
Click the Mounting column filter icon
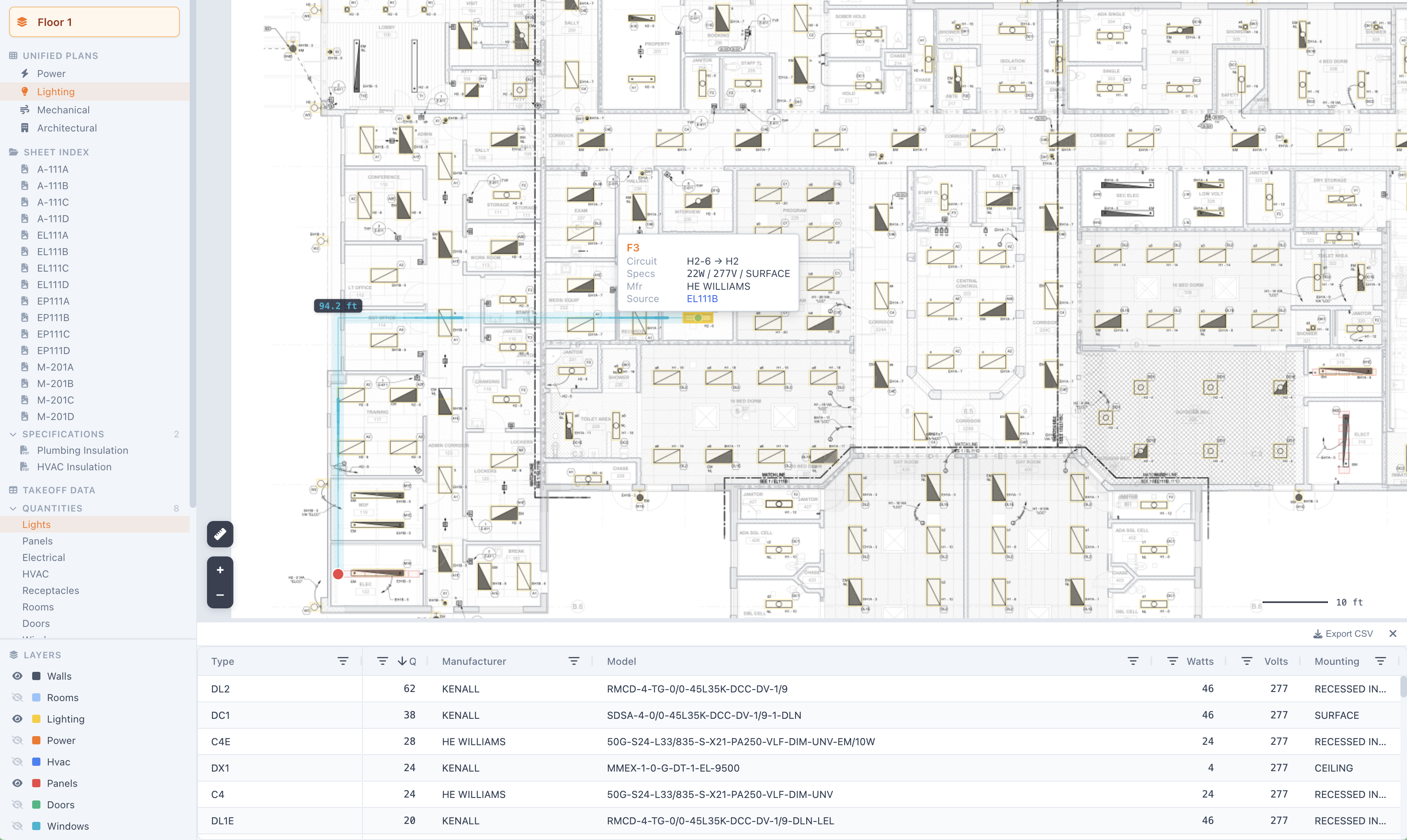(1380, 661)
